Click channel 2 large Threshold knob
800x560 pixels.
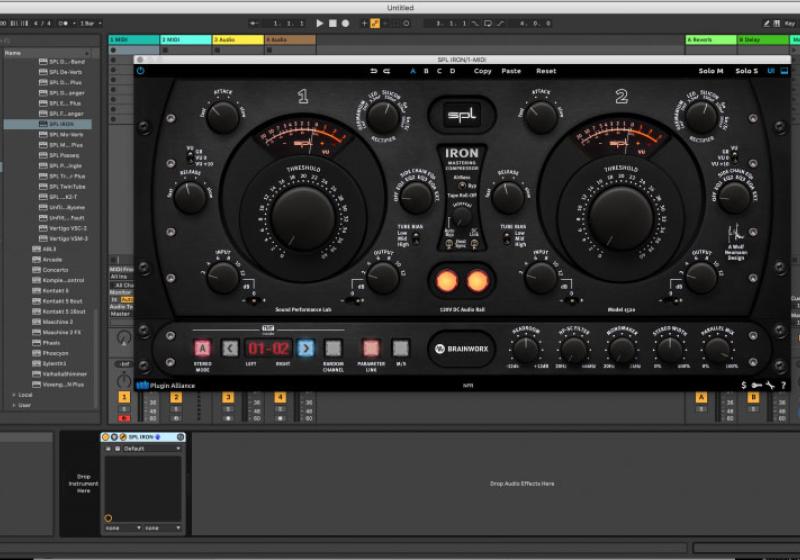coord(621,218)
